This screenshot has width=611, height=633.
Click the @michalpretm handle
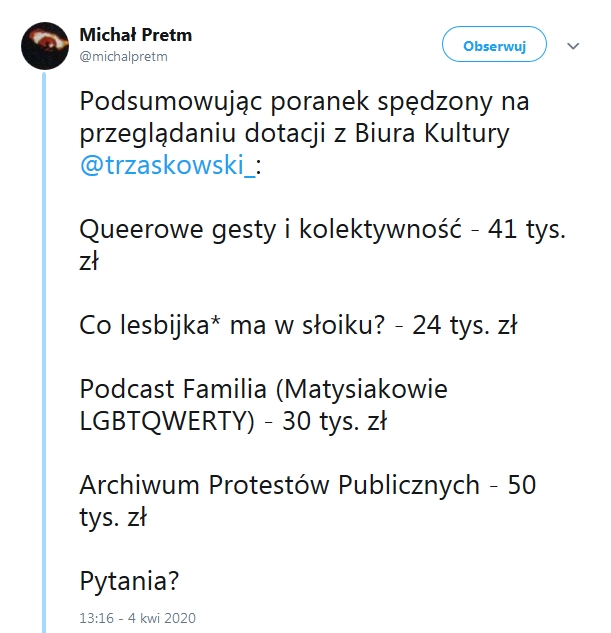pos(123,56)
